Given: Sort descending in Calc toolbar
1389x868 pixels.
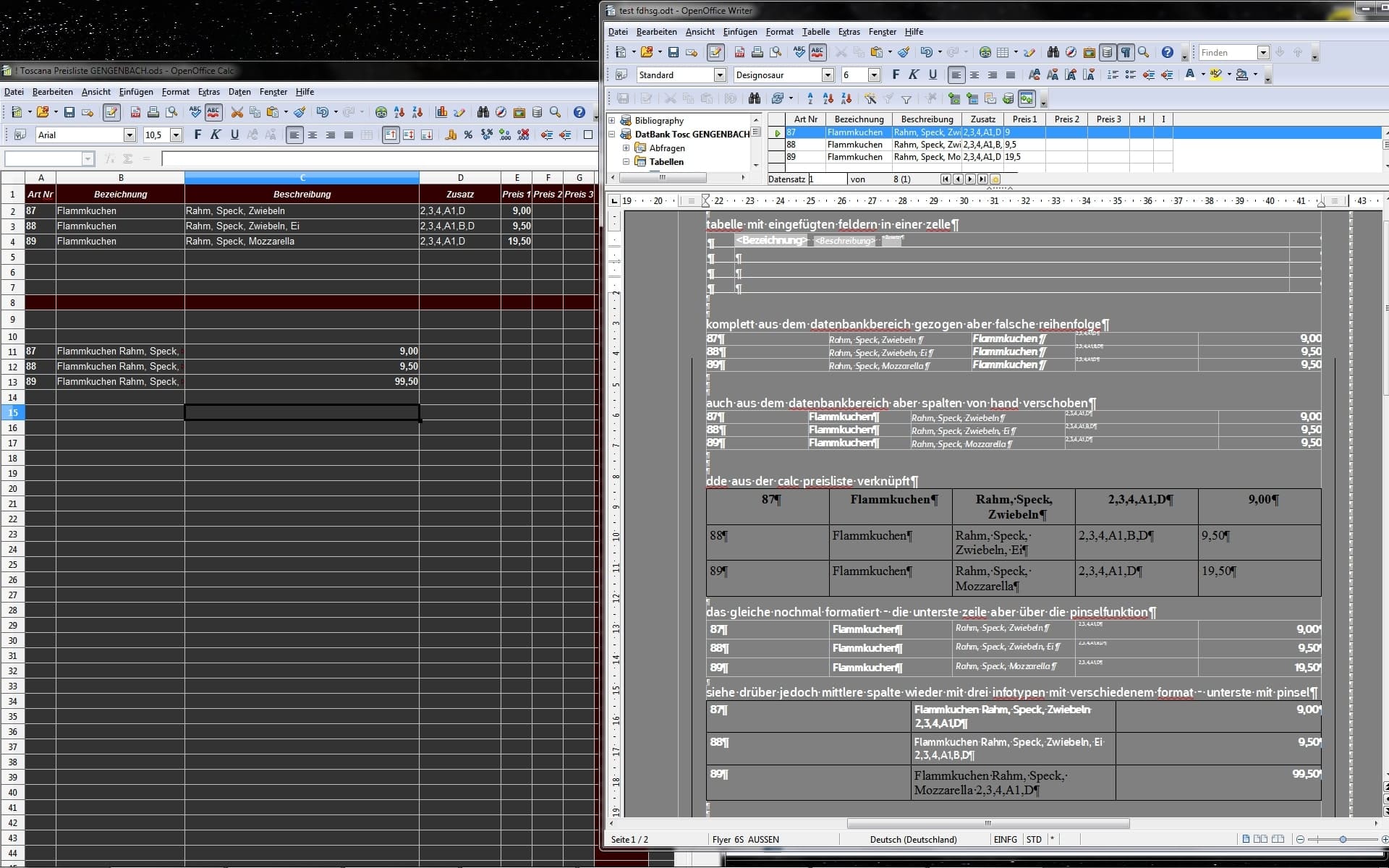Looking at the screenshot, I should (x=417, y=112).
